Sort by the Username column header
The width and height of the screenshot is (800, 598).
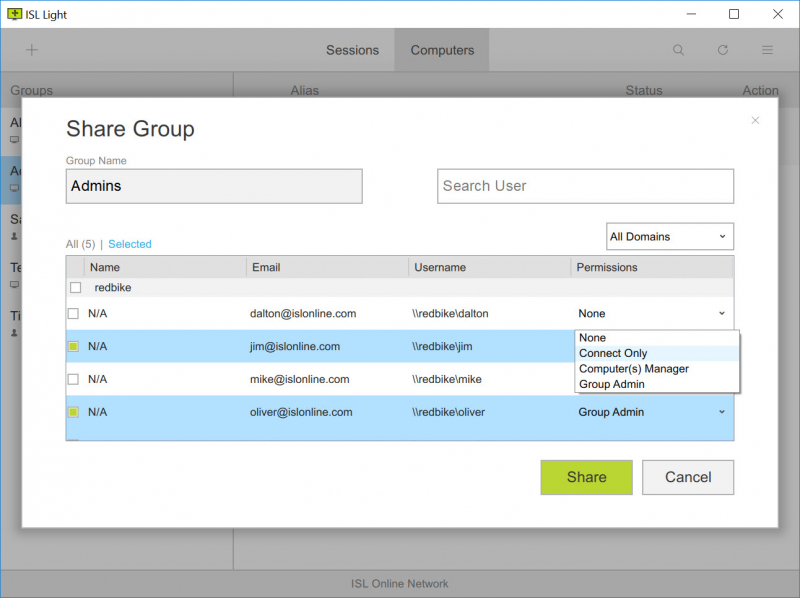[490, 267]
